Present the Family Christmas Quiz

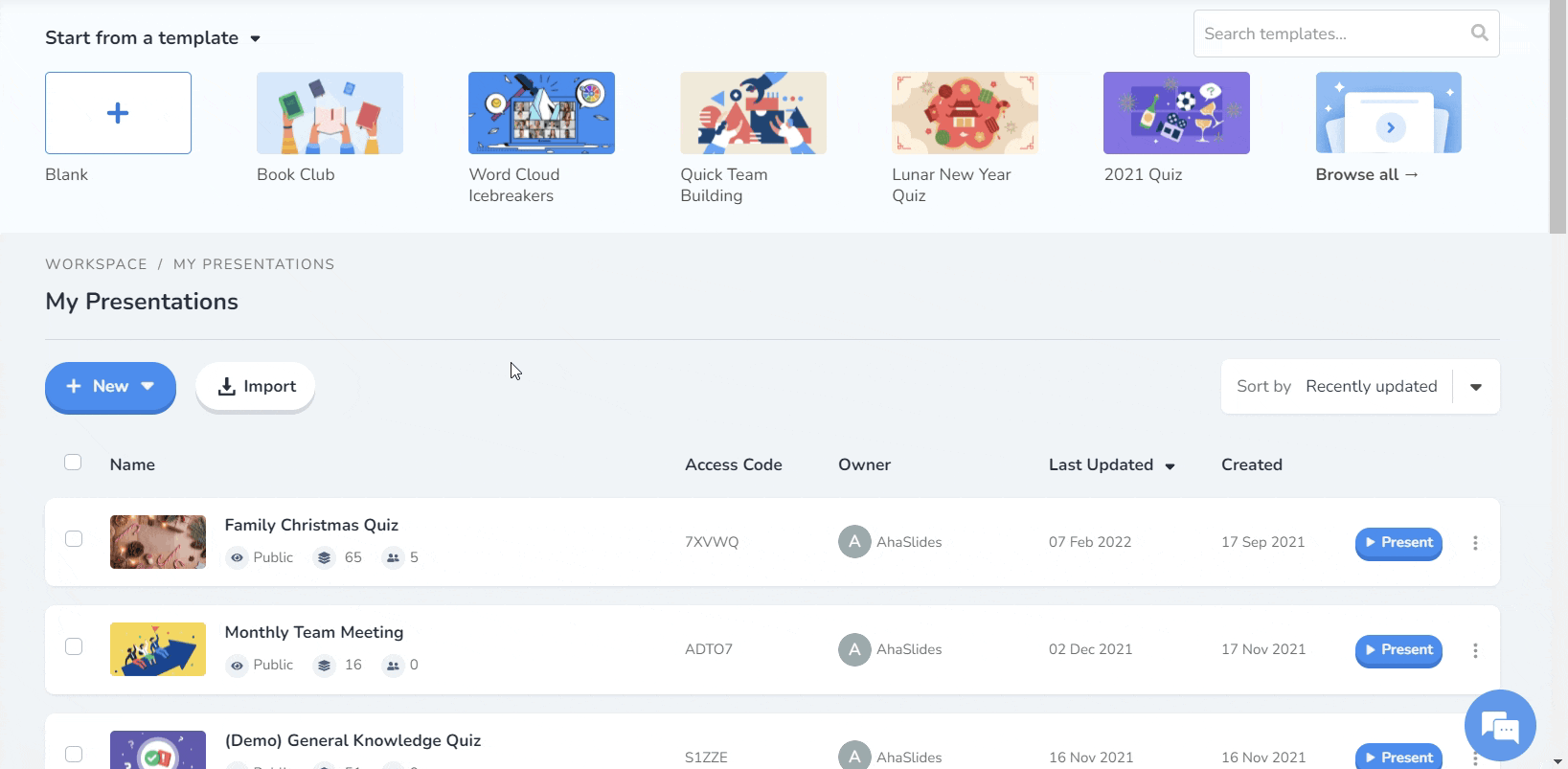click(x=1398, y=542)
